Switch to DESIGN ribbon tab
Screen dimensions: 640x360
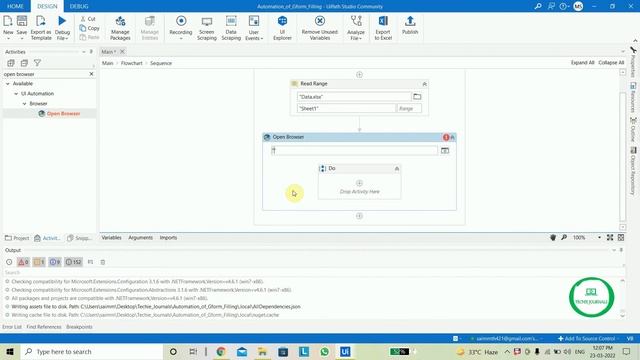pyautogui.click(x=47, y=6)
